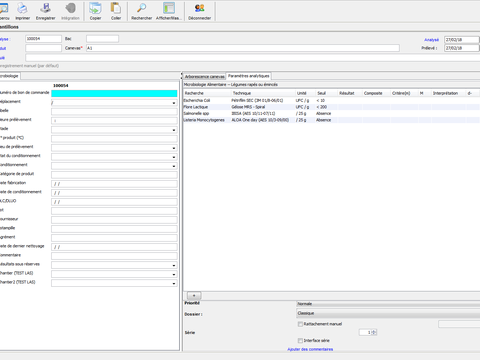Tick the Interface série checkbox
This screenshot has width=480, height=360.
click(300, 340)
